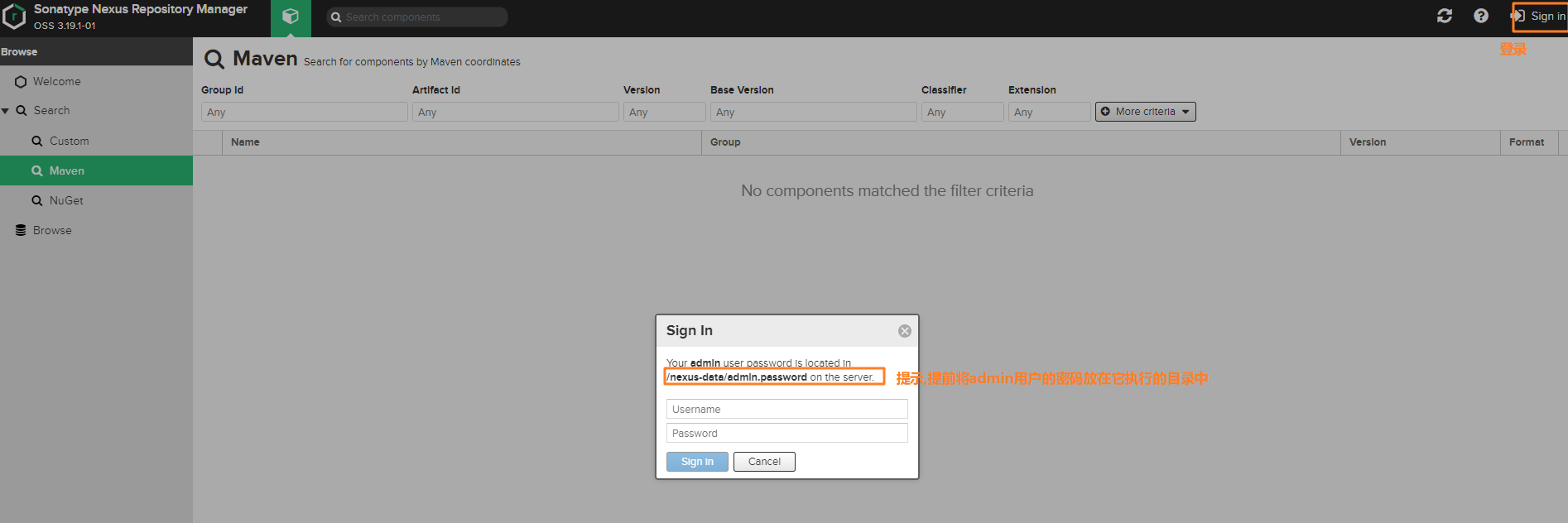Select Welcome in the sidebar
This screenshot has width=1568, height=523.
click(x=56, y=81)
